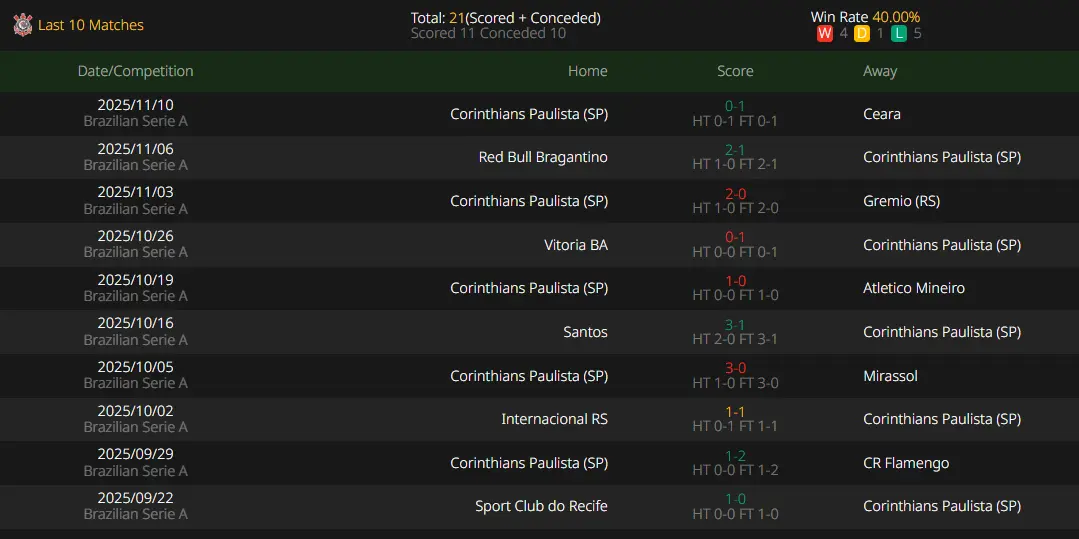
Task: Open Ceara team link
Action: [882, 114]
